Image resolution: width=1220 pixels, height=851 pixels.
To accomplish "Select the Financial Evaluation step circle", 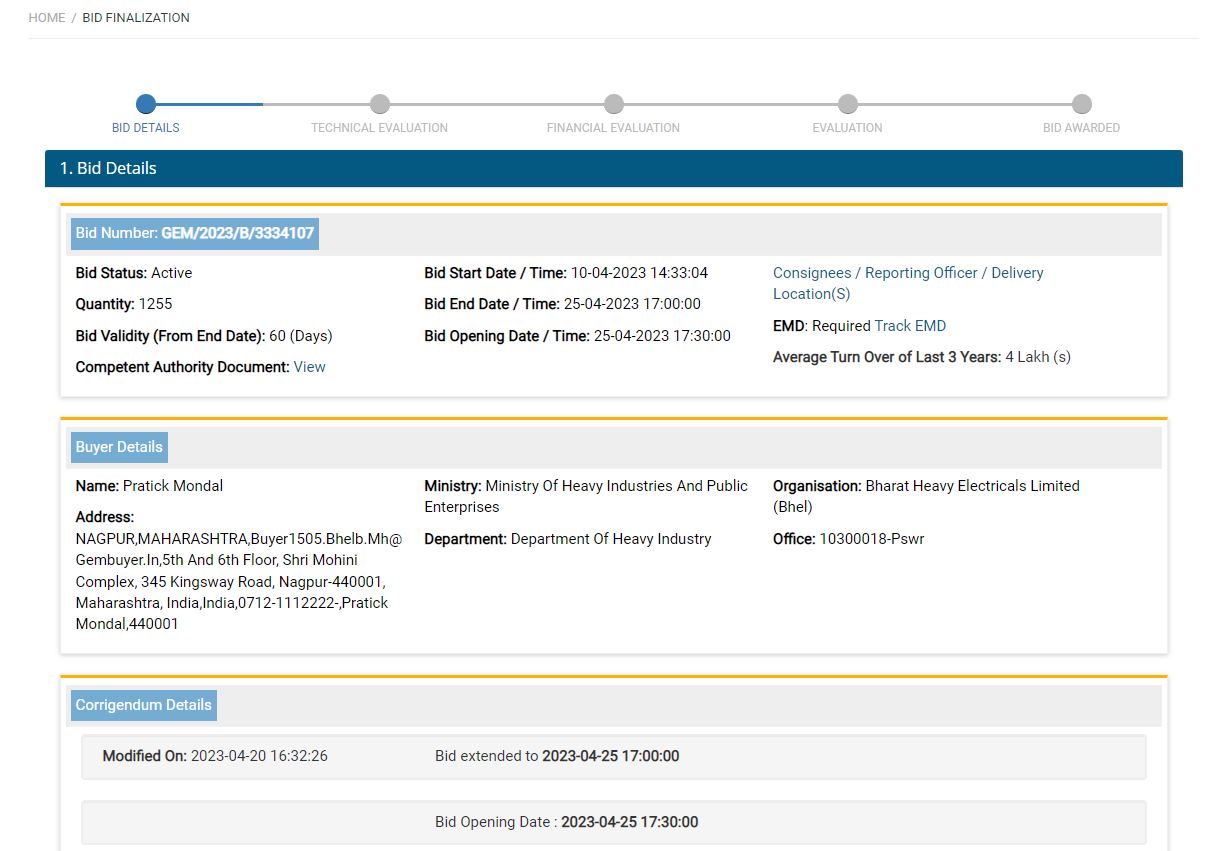I will pos(614,104).
